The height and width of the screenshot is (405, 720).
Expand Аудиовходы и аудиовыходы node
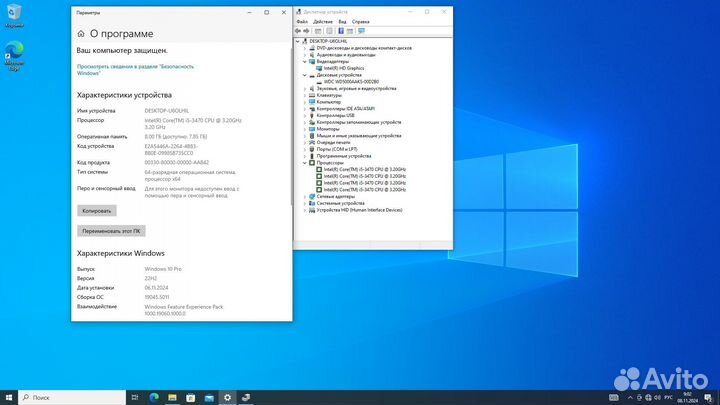tap(304, 55)
